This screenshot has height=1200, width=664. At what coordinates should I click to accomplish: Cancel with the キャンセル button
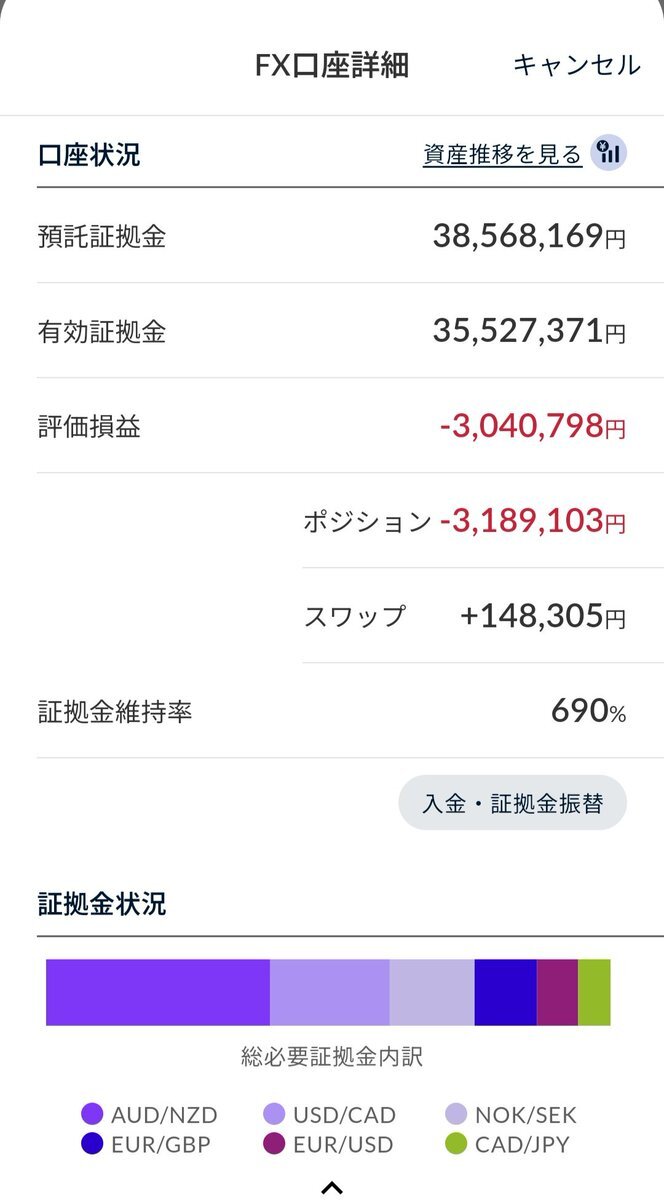coord(576,65)
